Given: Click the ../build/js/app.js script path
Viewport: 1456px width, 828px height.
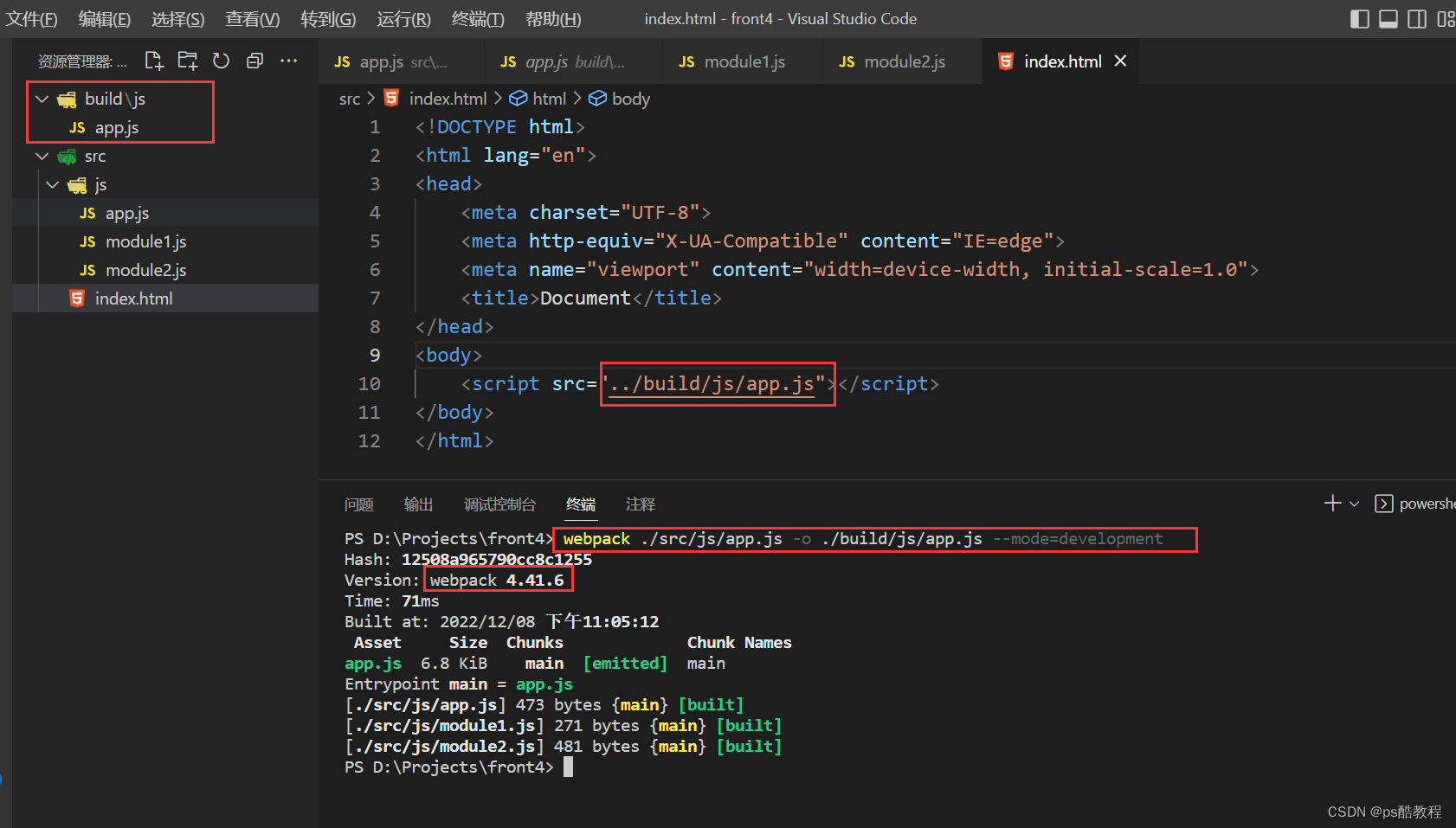Looking at the screenshot, I should coord(712,383).
